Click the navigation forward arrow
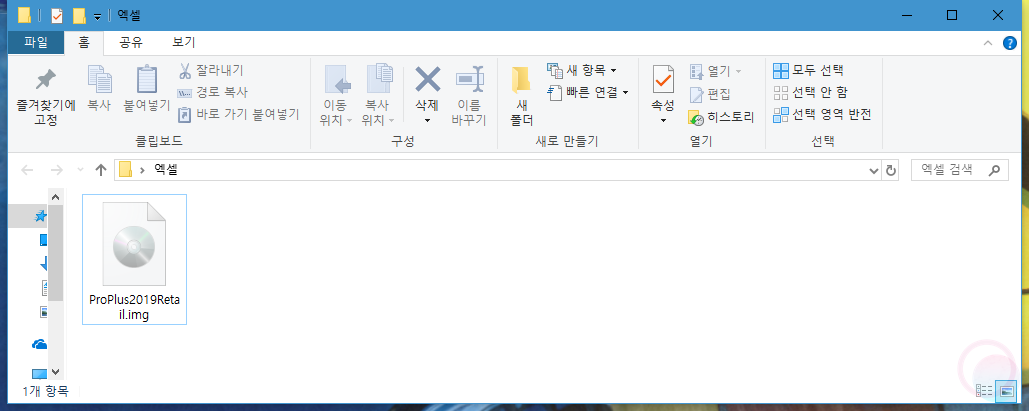Viewport: 1029px width, 411px height. pyautogui.click(x=57, y=171)
